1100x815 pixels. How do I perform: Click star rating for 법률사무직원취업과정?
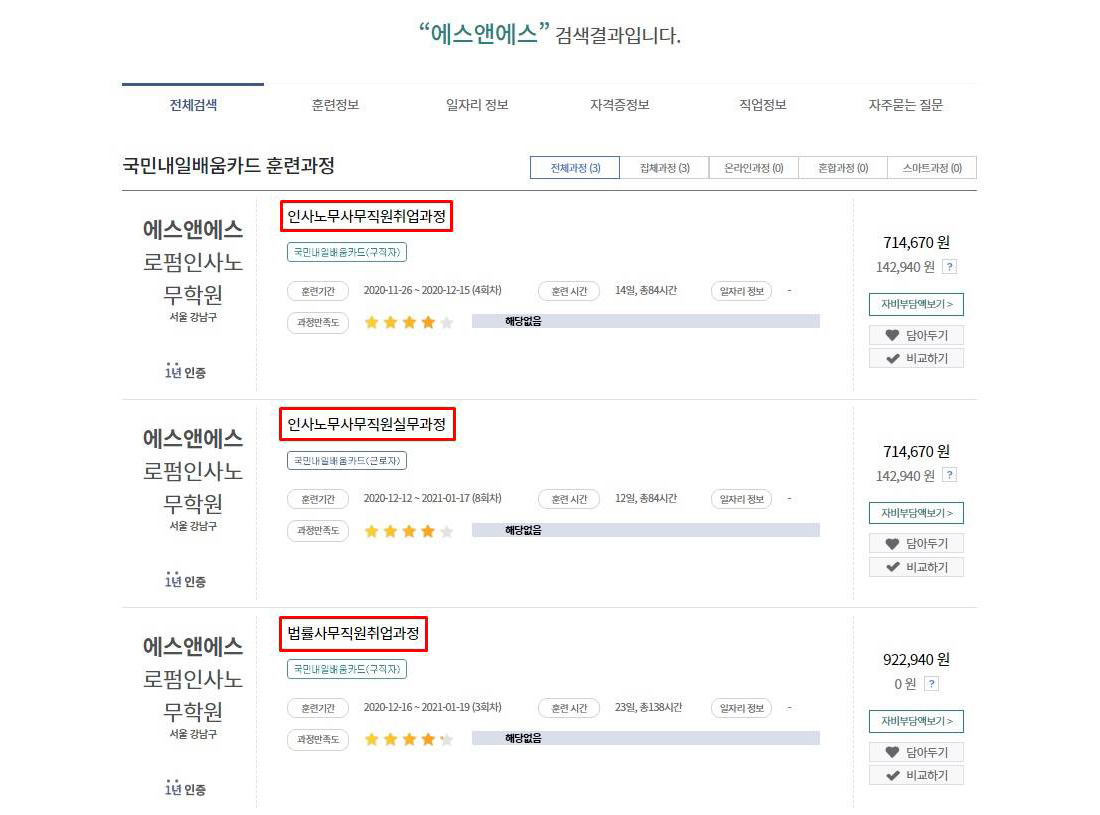pyautogui.click(x=408, y=740)
